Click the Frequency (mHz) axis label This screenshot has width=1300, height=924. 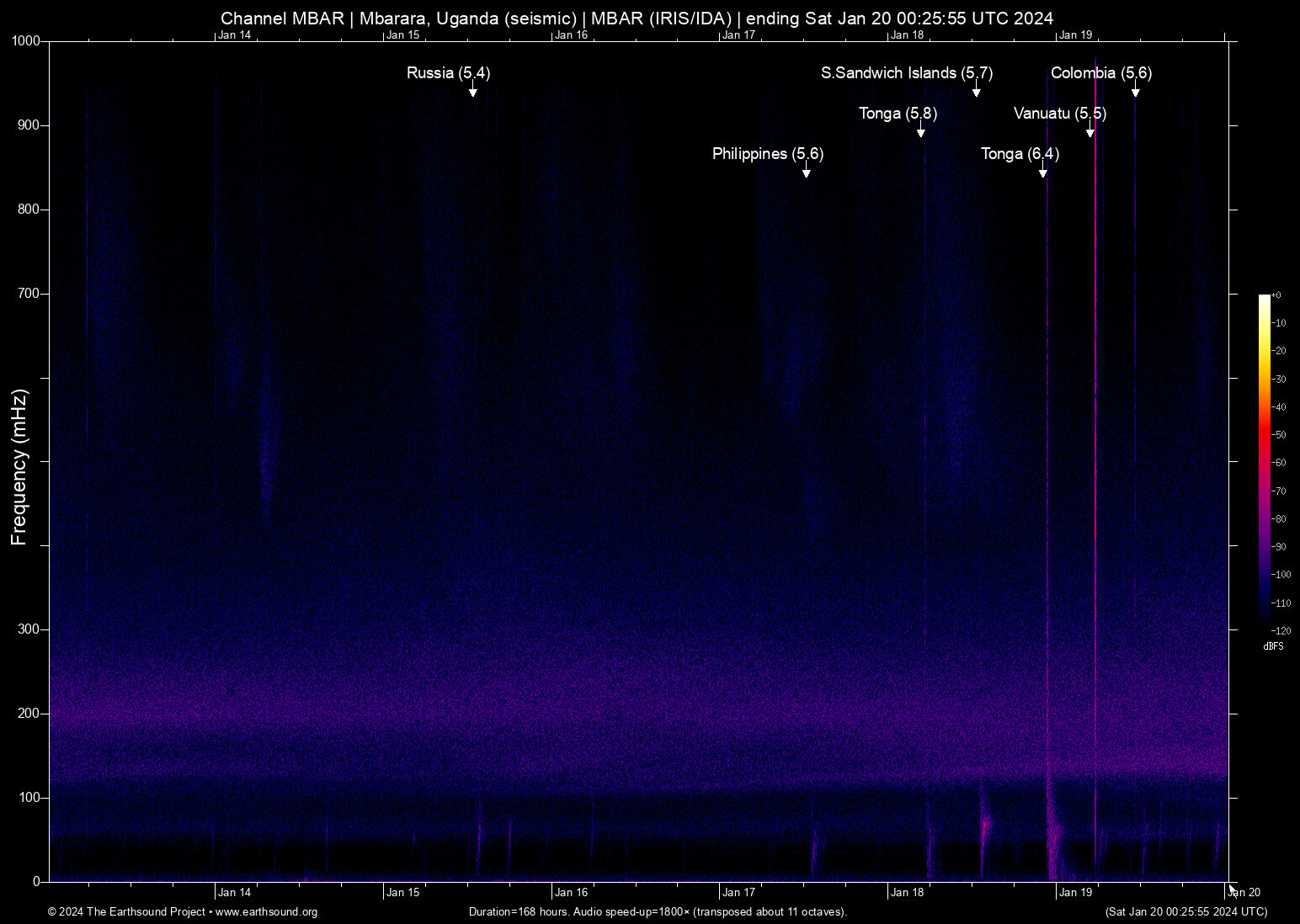(x=19, y=467)
